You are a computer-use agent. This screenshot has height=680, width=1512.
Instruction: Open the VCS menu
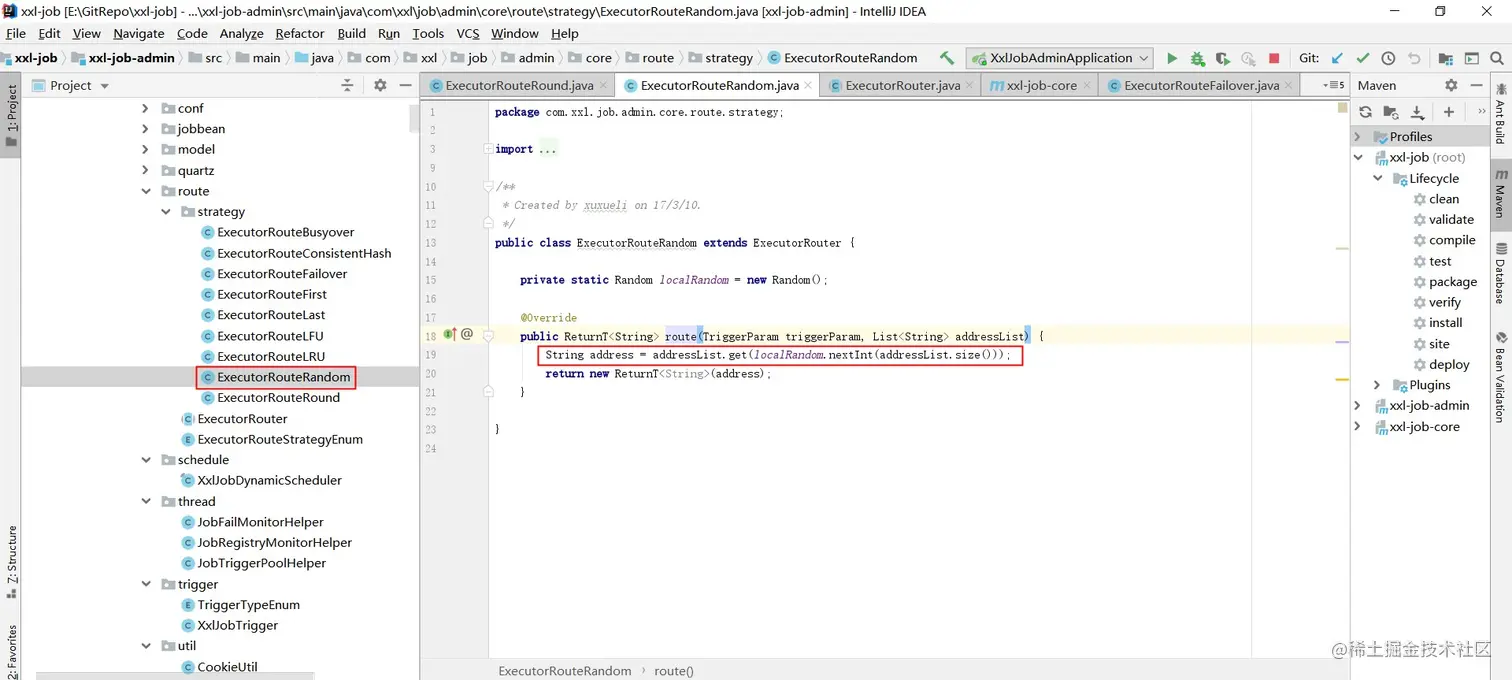pos(468,33)
